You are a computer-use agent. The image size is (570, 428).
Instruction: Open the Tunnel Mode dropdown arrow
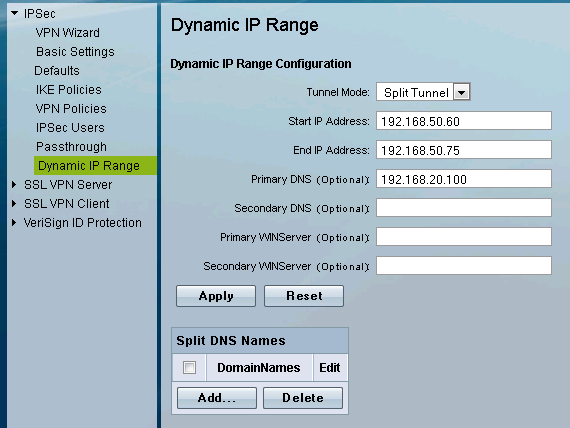pyautogui.click(x=462, y=92)
